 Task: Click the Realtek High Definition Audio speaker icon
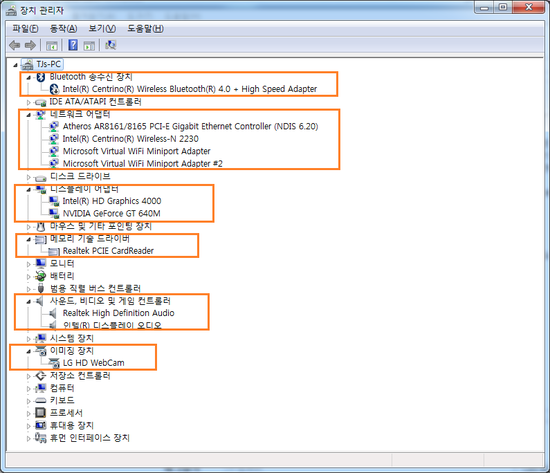53,313
